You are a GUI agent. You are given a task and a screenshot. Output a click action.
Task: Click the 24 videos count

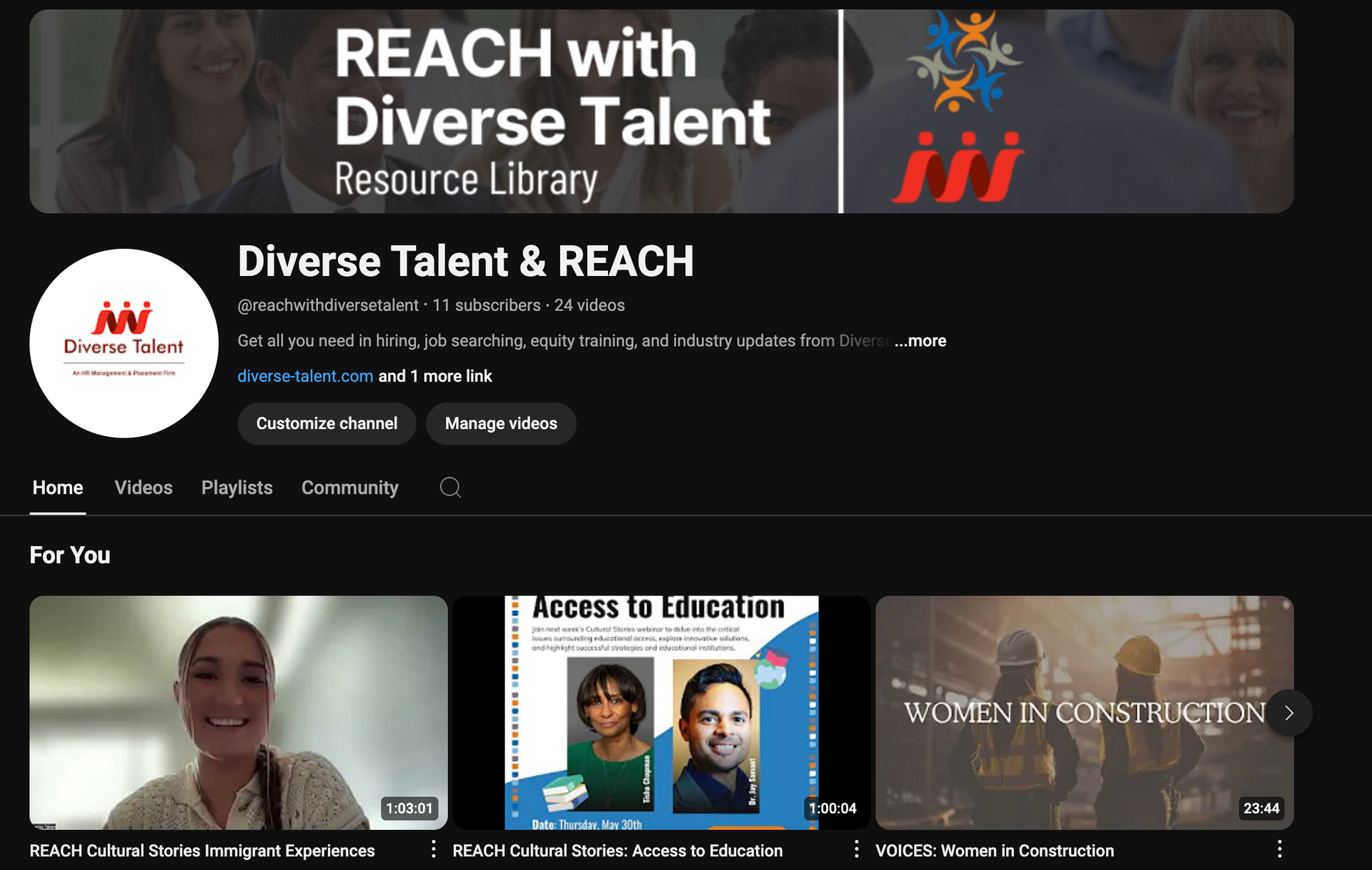590,305
